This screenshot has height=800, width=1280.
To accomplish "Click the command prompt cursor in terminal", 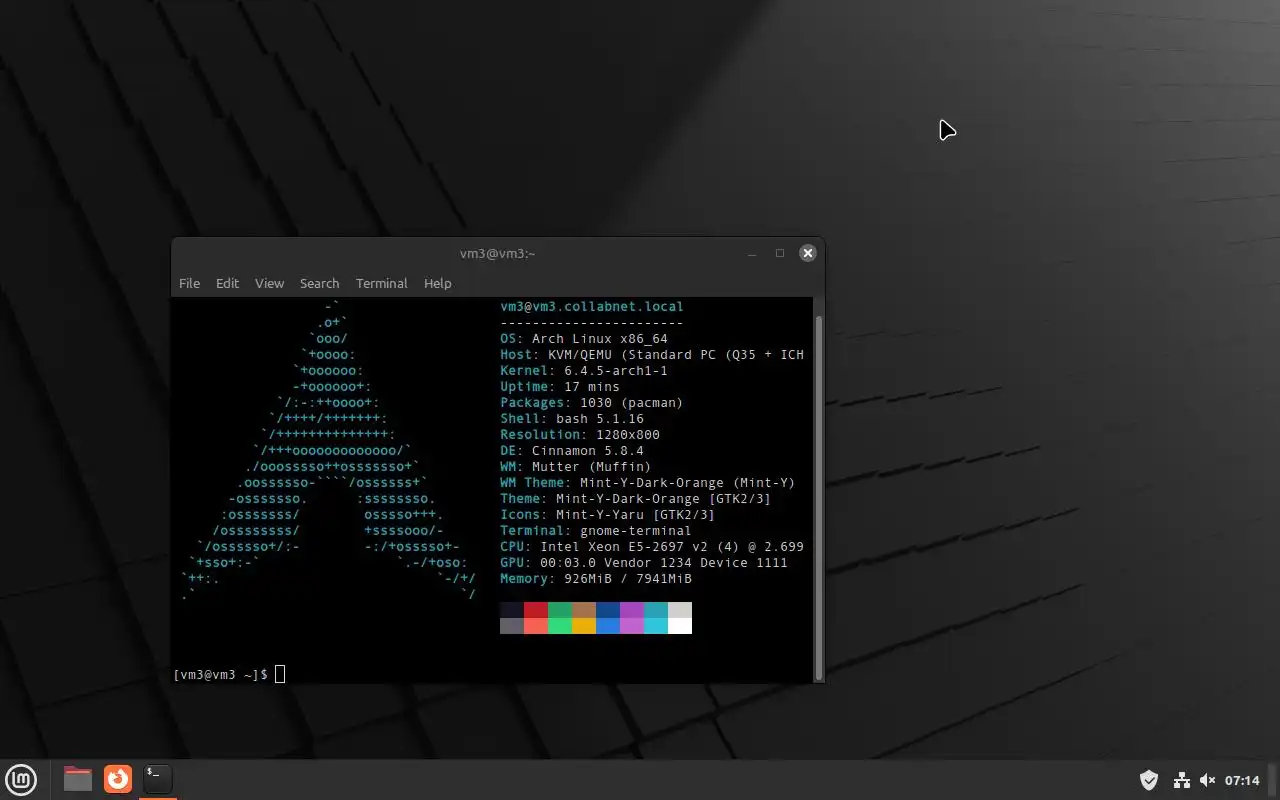I will 280,674.
